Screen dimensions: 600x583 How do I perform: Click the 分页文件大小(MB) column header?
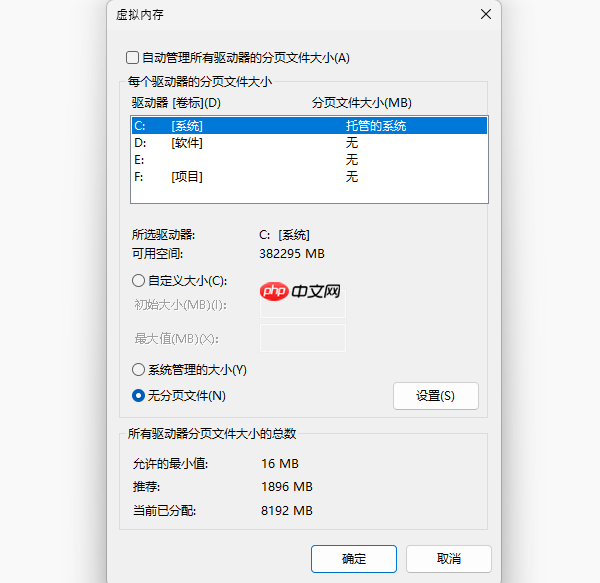tap(361, 103)
